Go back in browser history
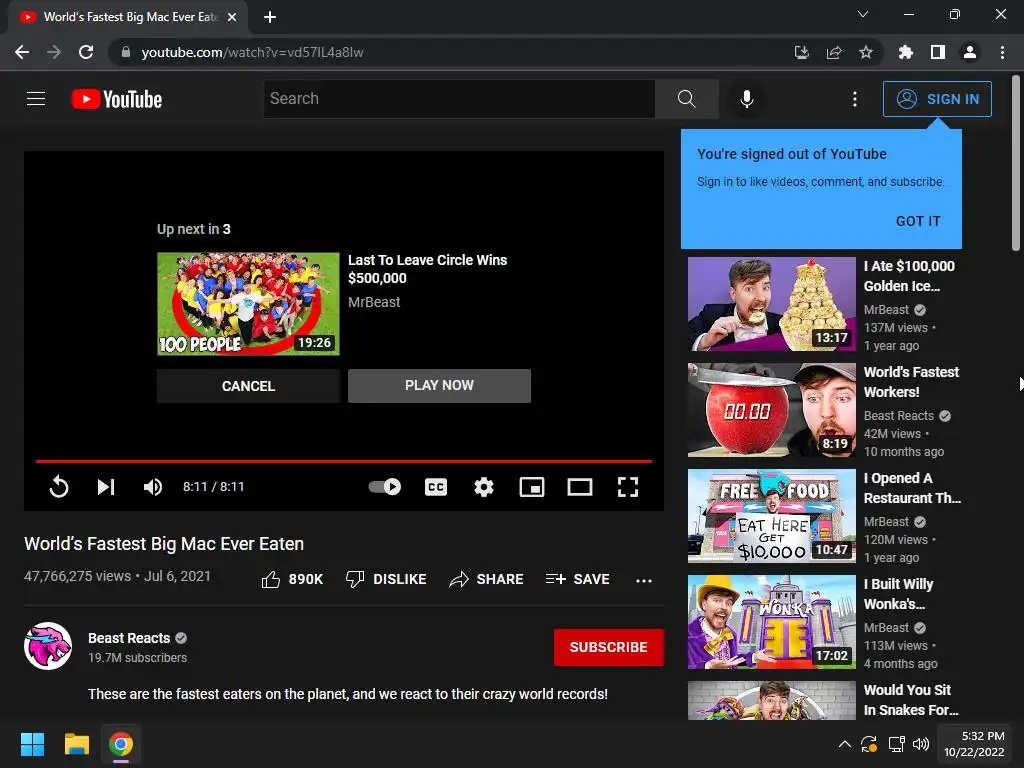Screen dimensions: 1024x768 (x=22, y=52)
